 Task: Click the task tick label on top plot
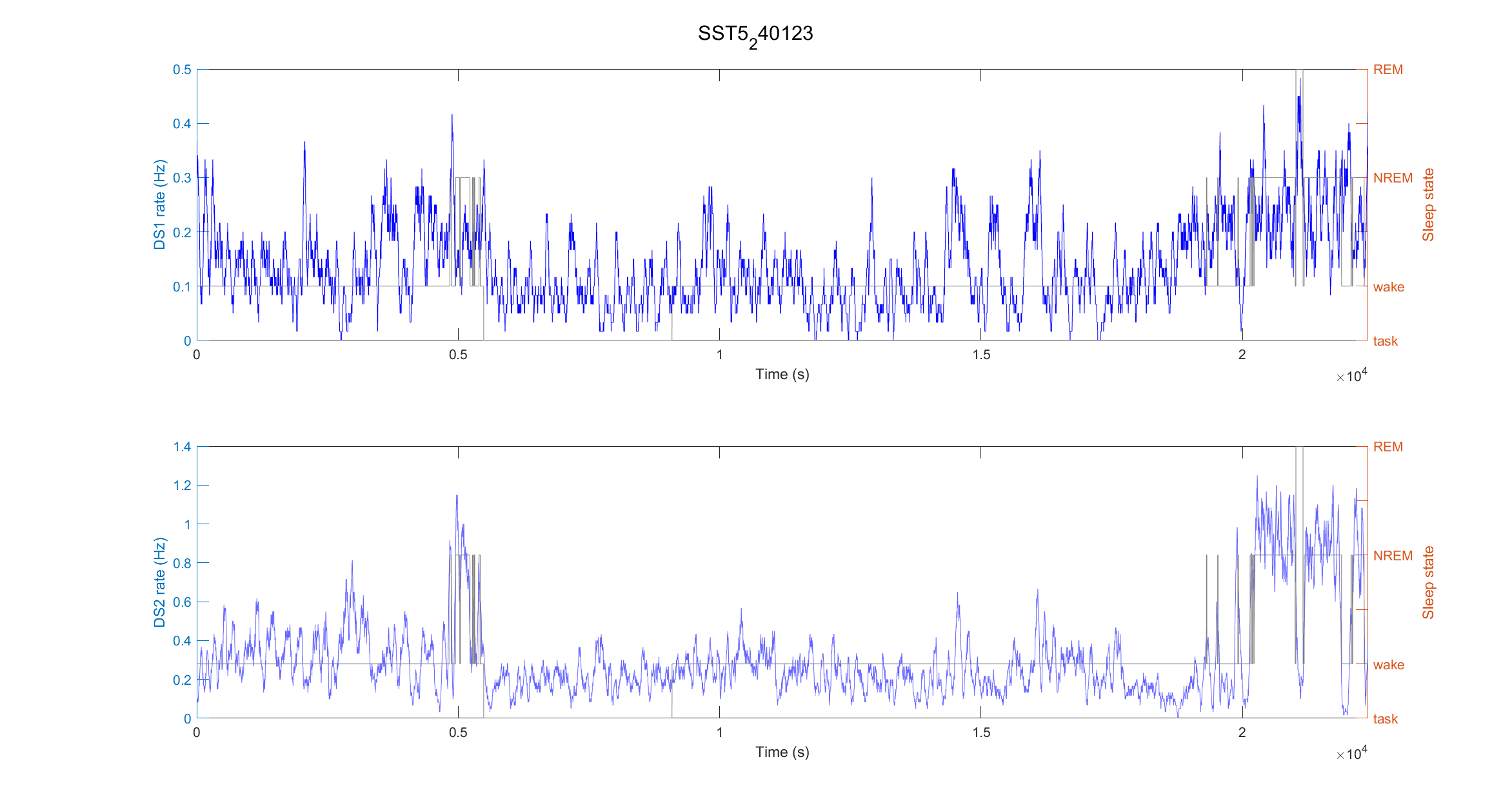1385,341
